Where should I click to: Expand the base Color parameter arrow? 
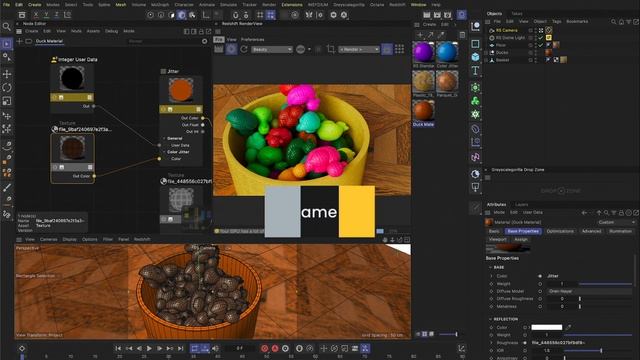click(x=491, y=276)
